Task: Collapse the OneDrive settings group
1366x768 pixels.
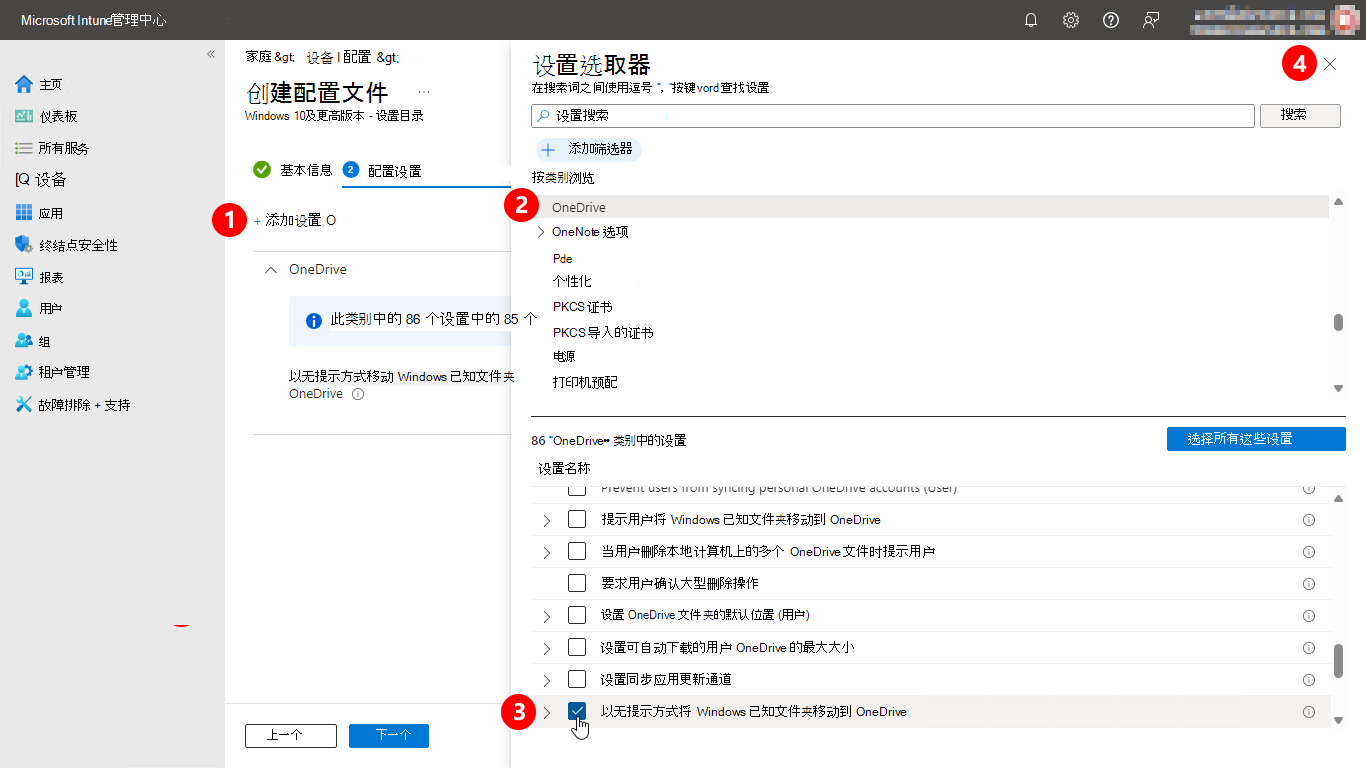Action: click(270, 270)
